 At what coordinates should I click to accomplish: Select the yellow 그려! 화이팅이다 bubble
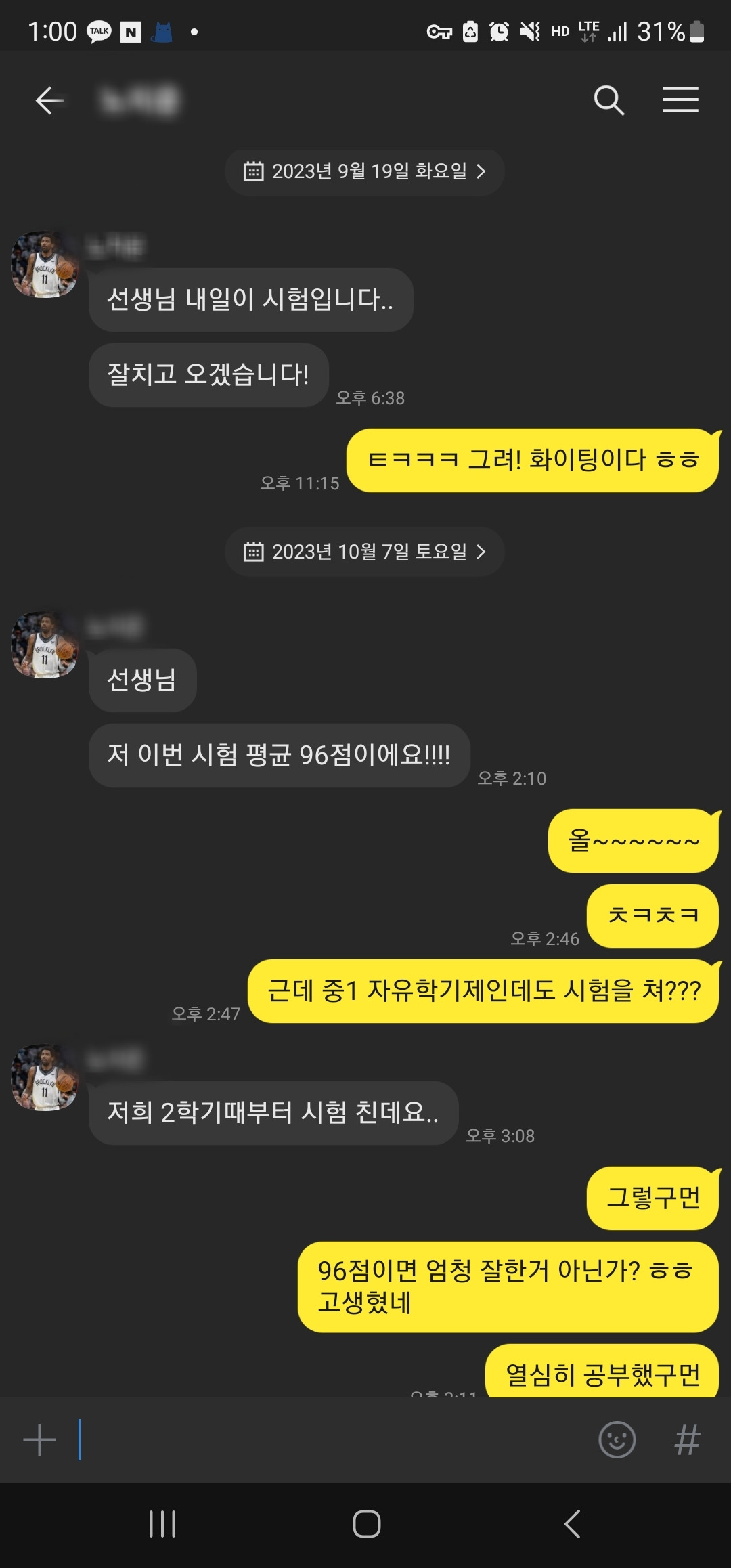point(533,460)
